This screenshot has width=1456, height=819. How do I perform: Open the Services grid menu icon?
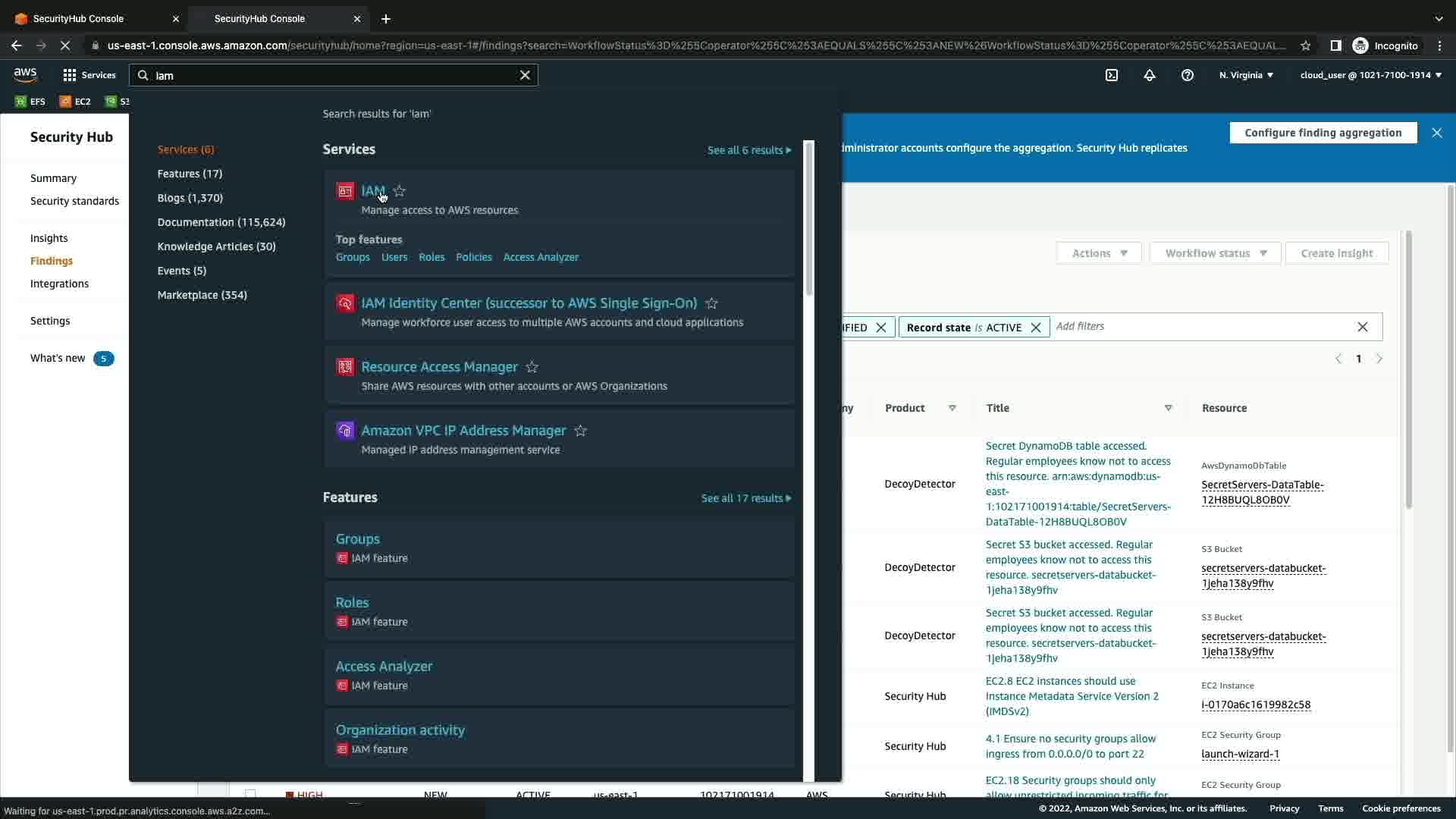(x=70, y=75)
